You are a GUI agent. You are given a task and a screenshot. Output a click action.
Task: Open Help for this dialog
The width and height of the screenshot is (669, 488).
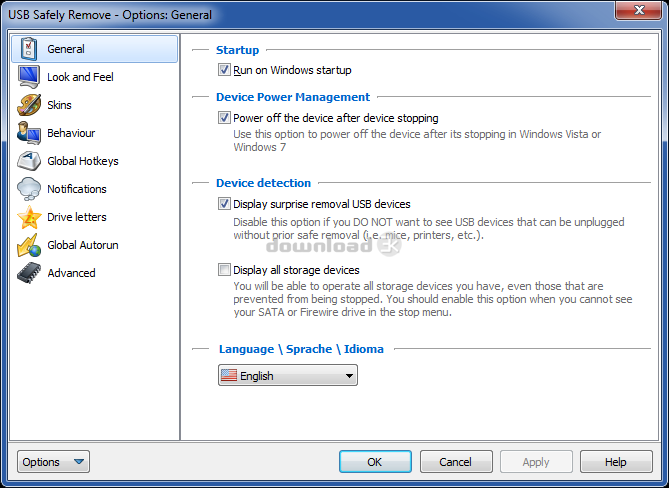[x=616, y=462]
